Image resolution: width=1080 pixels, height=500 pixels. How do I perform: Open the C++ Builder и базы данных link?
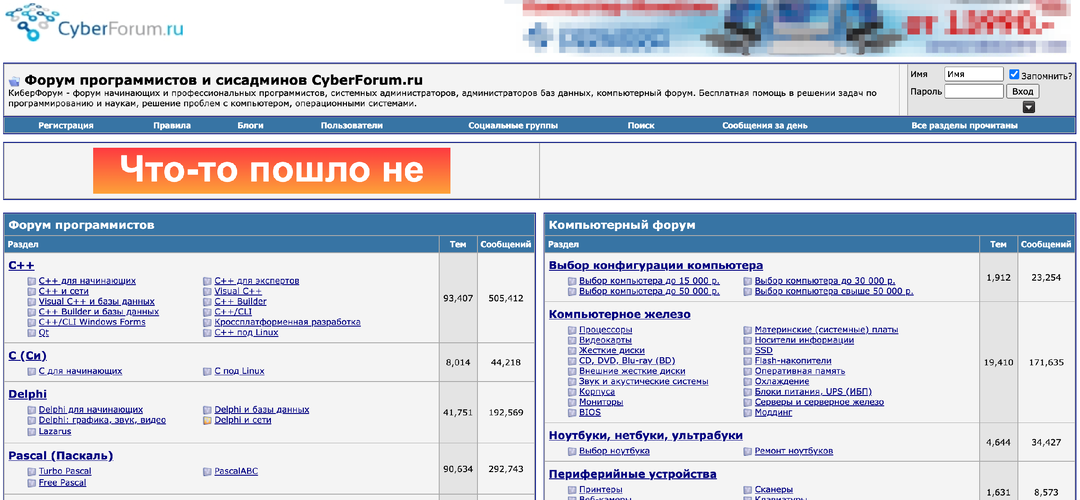(x=98, y=312)
